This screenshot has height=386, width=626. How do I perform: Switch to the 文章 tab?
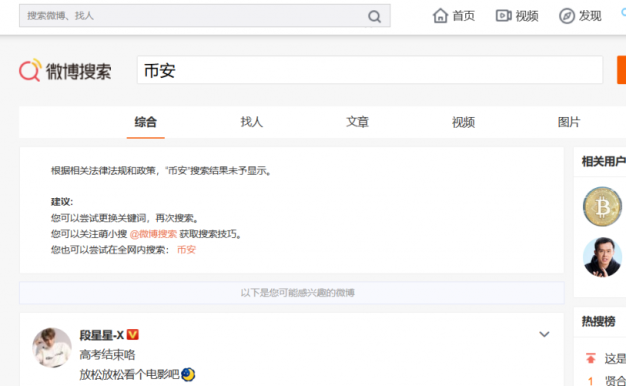coord(357,122)
